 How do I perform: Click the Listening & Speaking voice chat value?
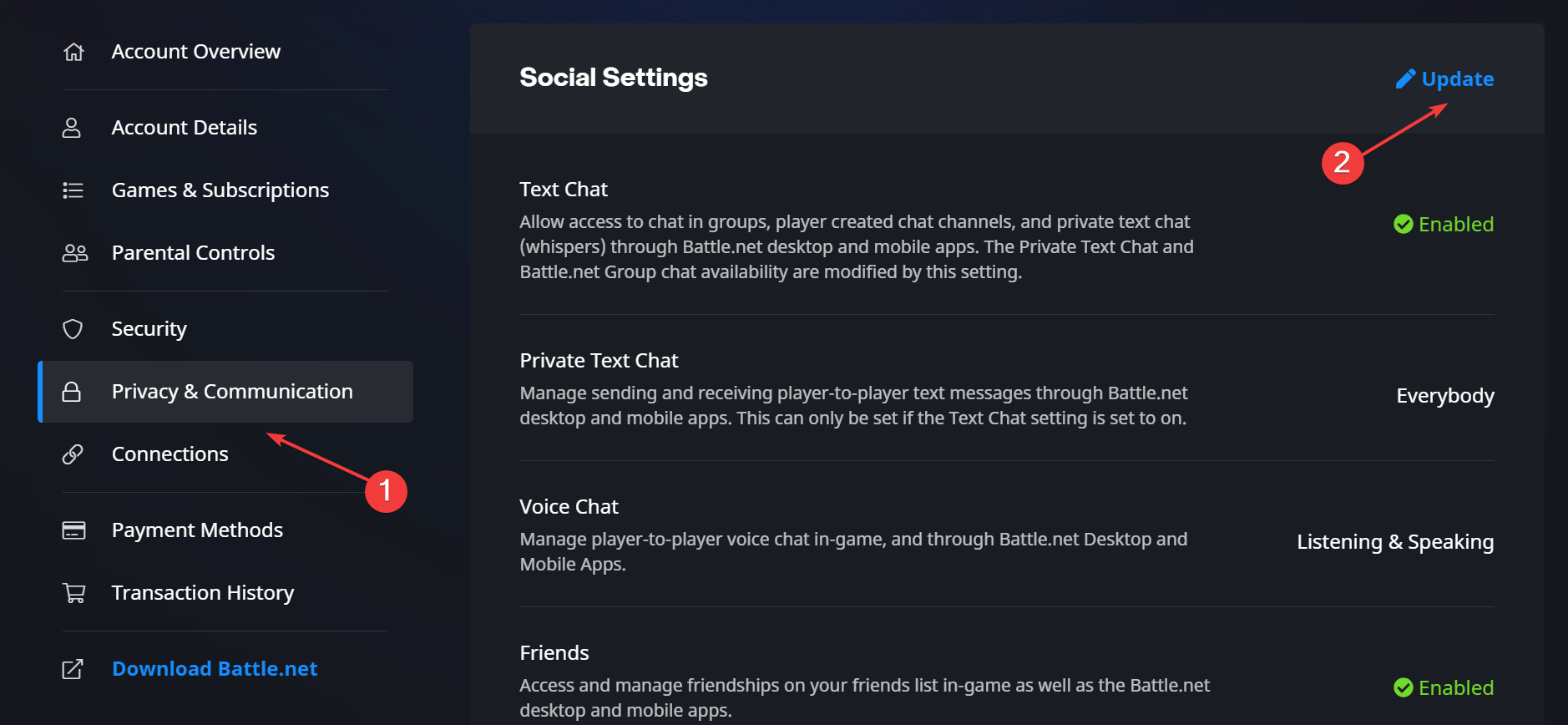pyautogui.click(x=1395, y=541)
